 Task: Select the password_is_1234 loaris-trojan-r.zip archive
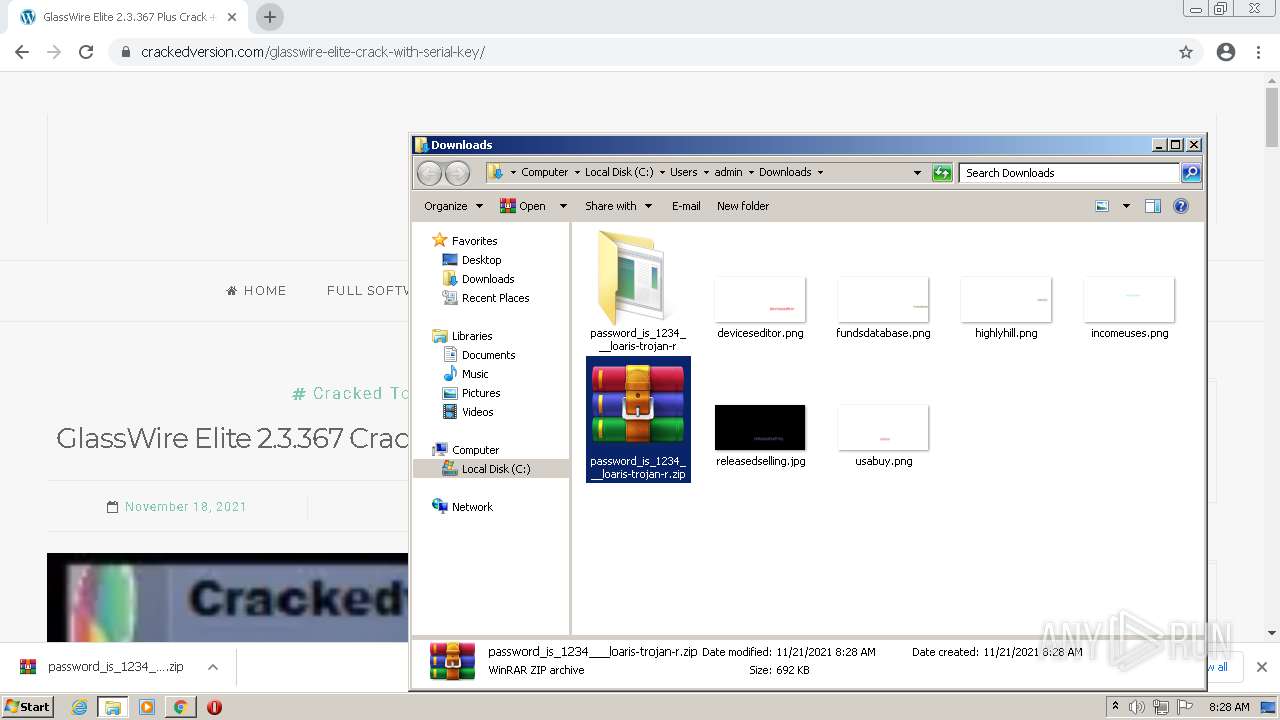[x=638, y=419]
